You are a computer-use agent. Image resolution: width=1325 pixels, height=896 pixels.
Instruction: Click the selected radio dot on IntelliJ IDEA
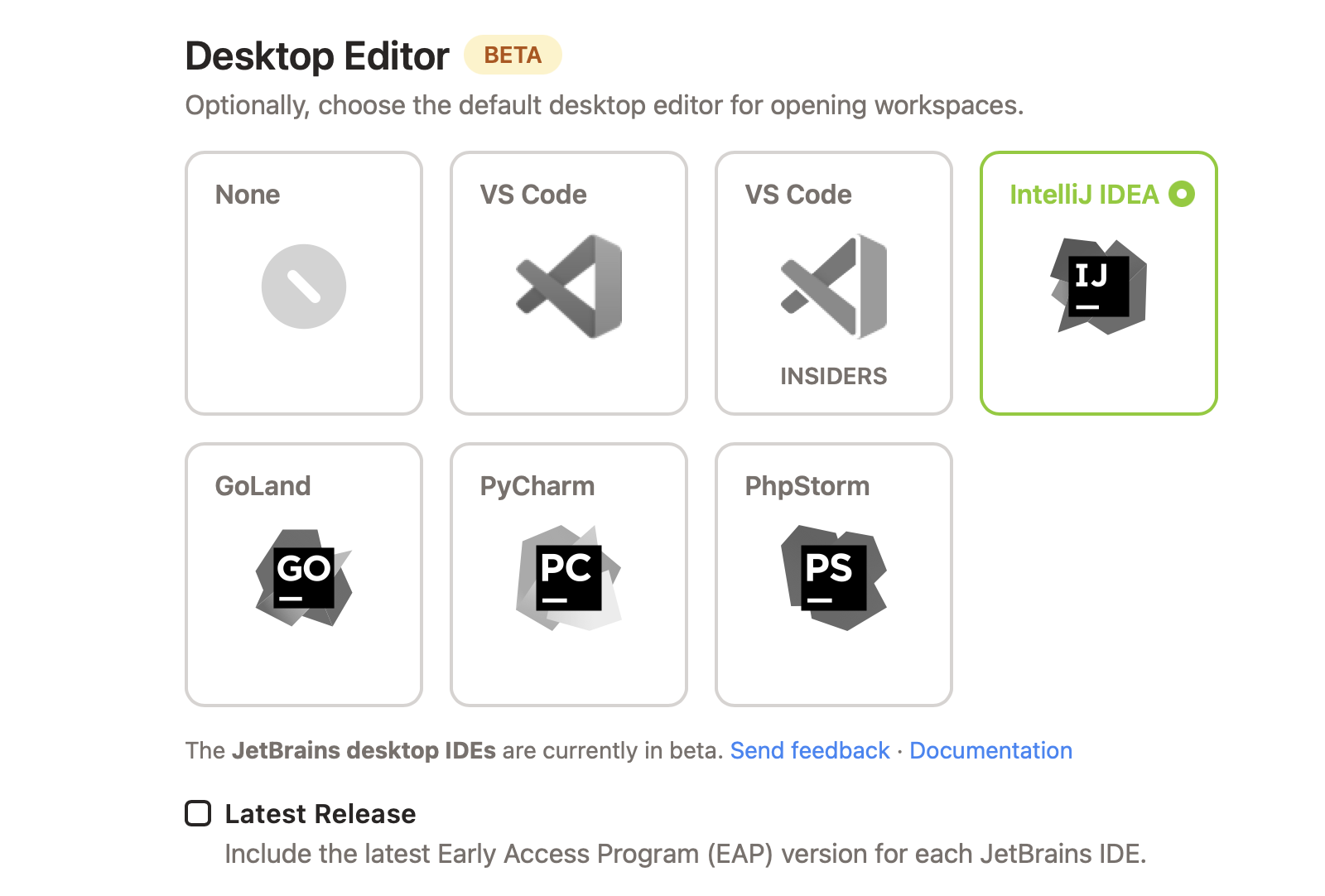point(1182,194)
